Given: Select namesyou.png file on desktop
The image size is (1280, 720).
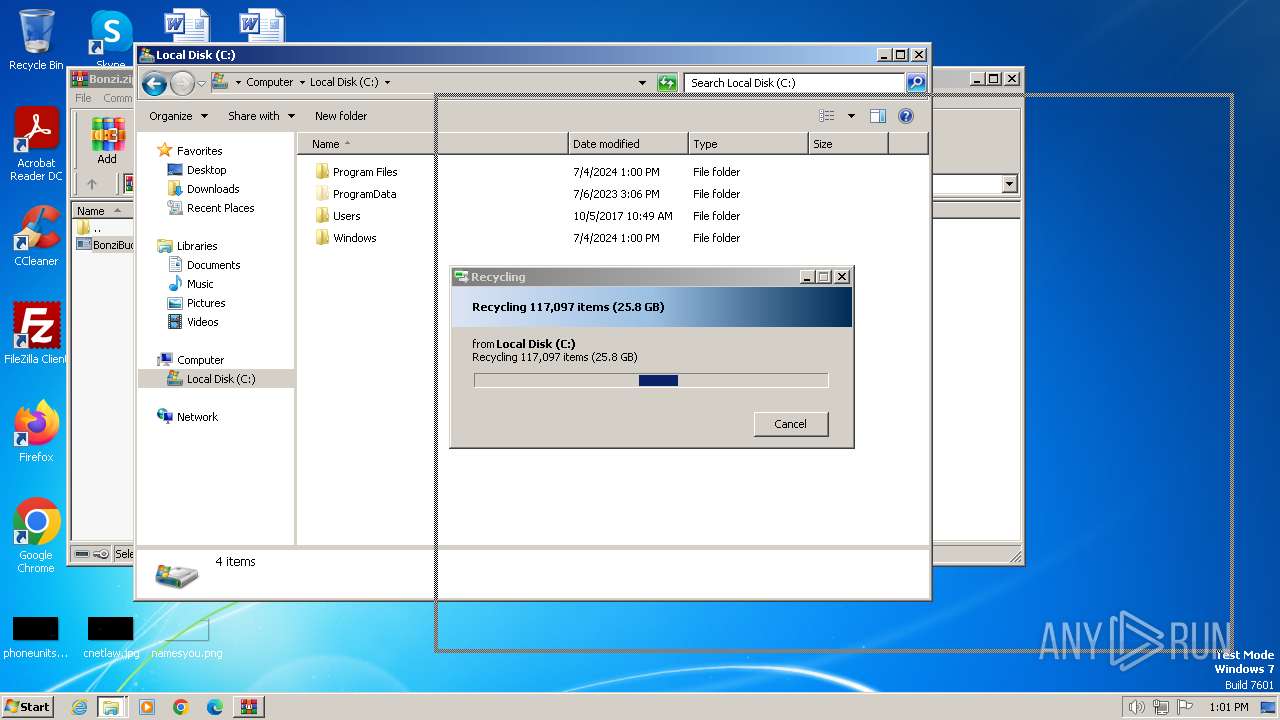Looking at the screenshot, I should 187,638.
